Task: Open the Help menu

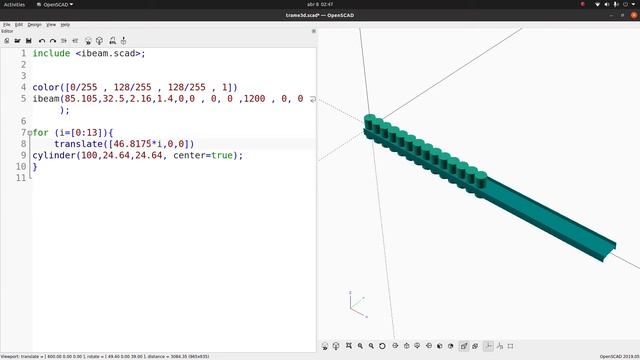Action: click(65, 25)
